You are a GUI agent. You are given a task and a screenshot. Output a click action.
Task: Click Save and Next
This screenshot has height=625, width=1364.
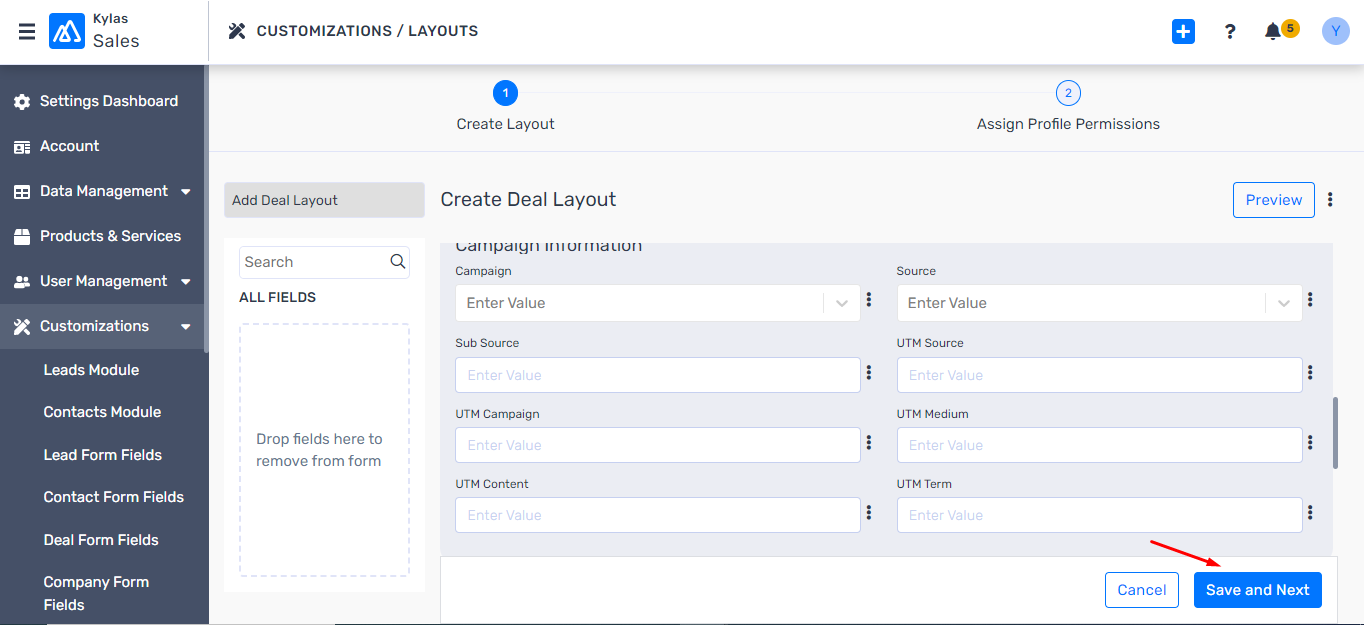(x=1258, y=590)
